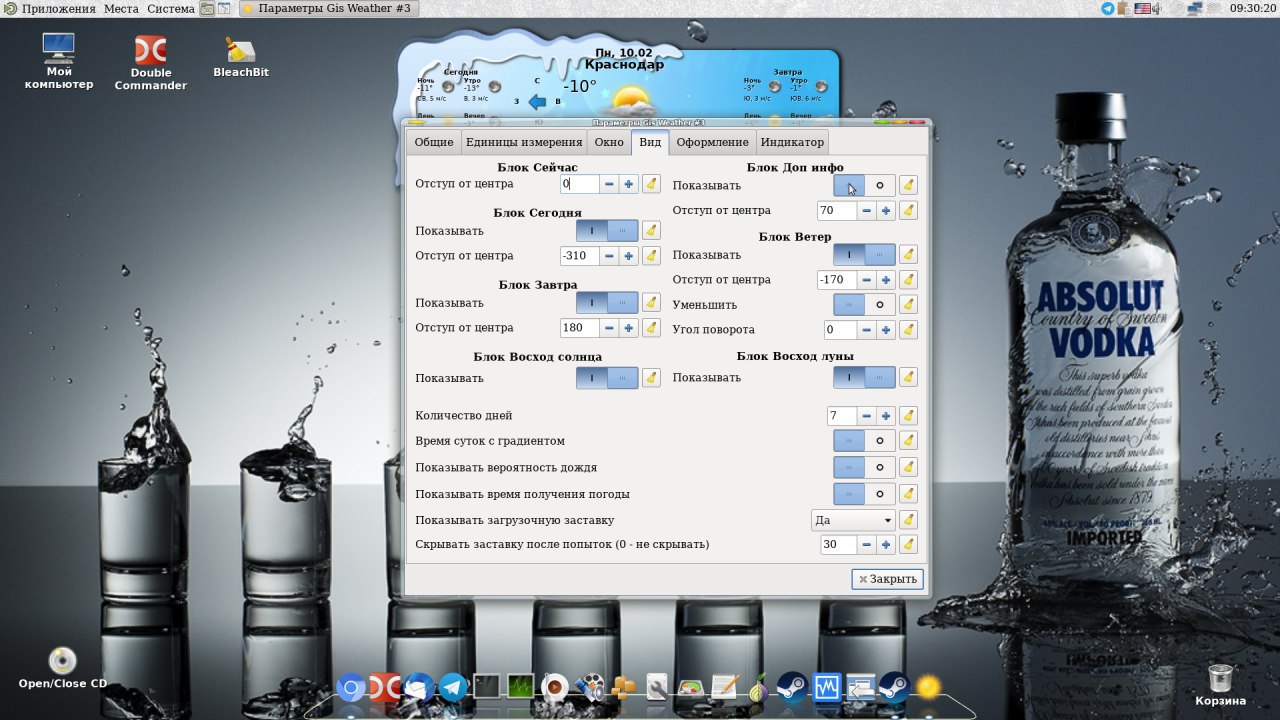Toggle Показывать время получения погоды switch
The height and width of the screenshot is (720, 1280).
pos(864,493)
